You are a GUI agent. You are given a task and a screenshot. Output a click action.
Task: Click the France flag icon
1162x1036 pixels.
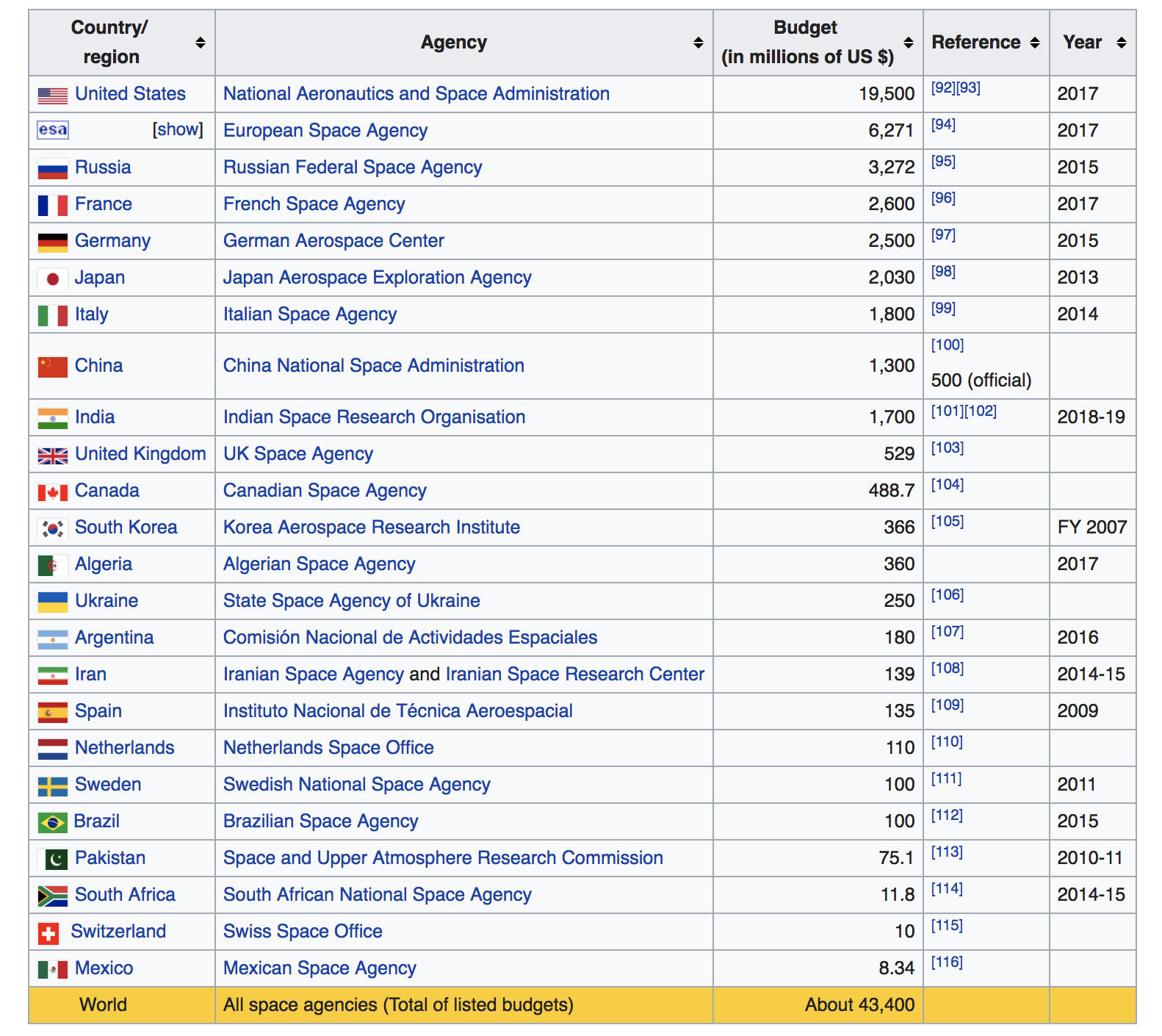53,205
